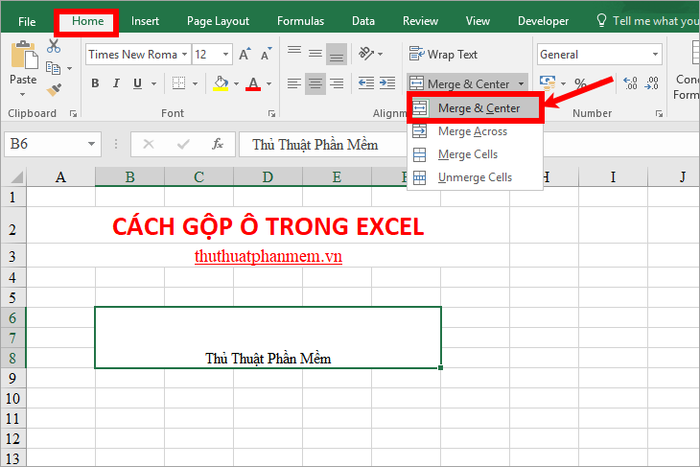
Task: Click Merge & Center ribbon button
Action: coord(459,83)
